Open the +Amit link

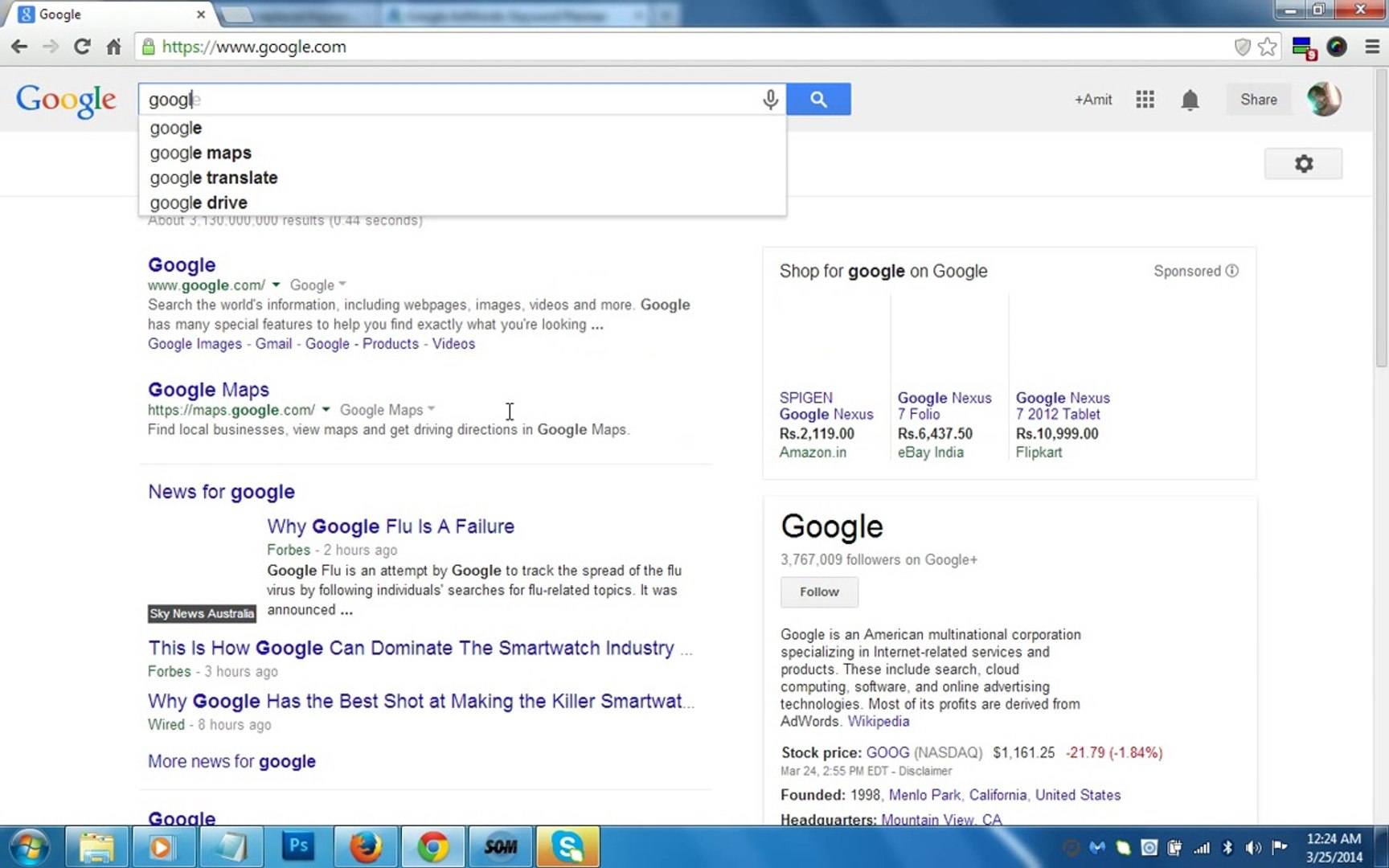point(1093,100)
